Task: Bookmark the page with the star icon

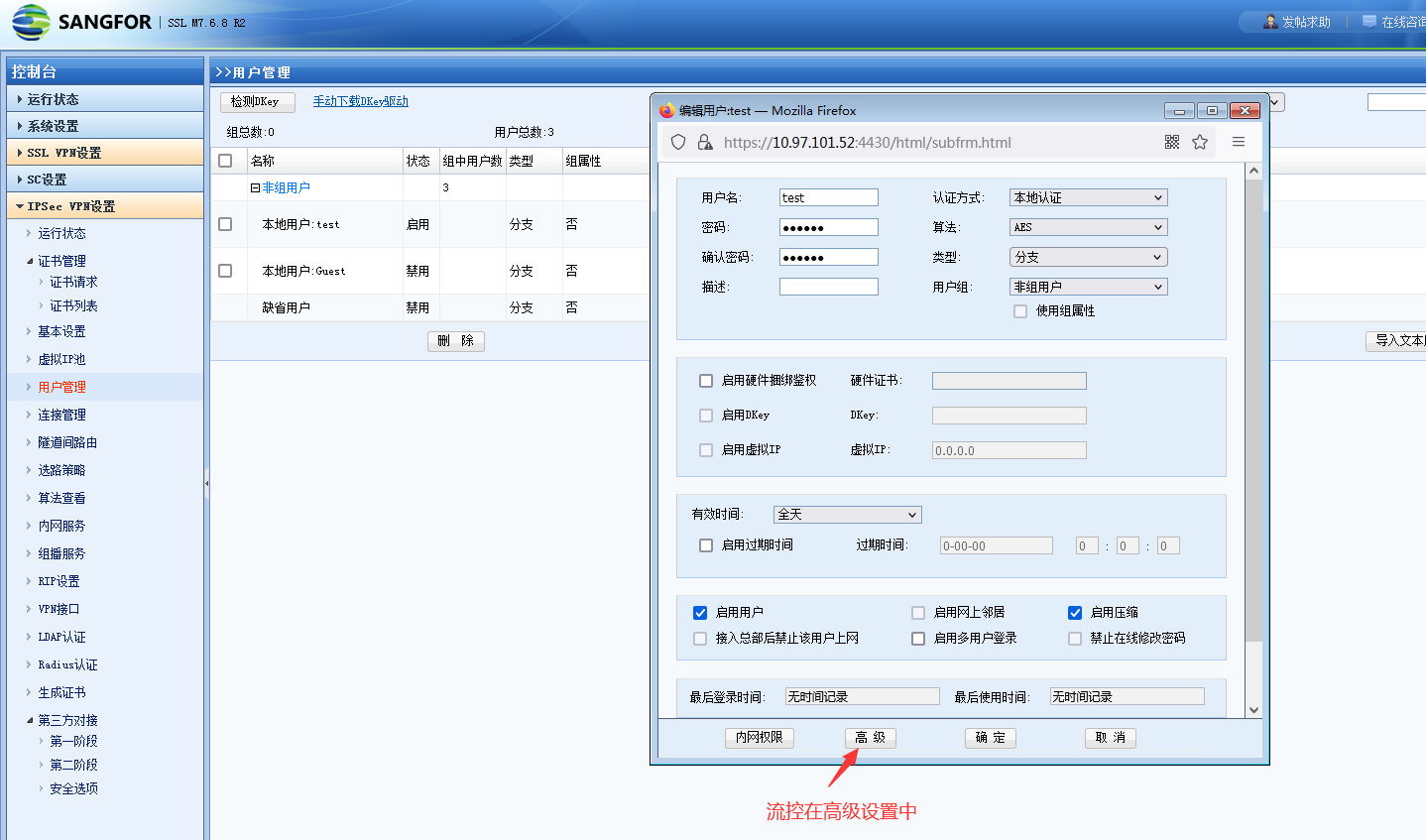Action: click(x=1200, y=142)
